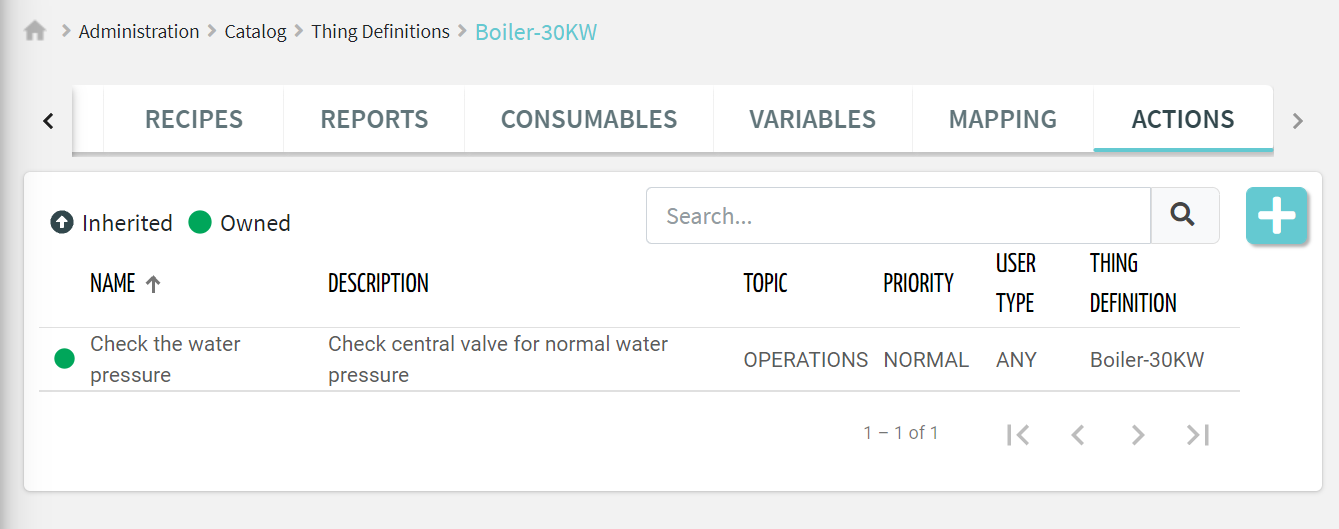Click the green Owned legend dot
The width and height of the screenshot is (1339, 529).
tap(200, 222)
